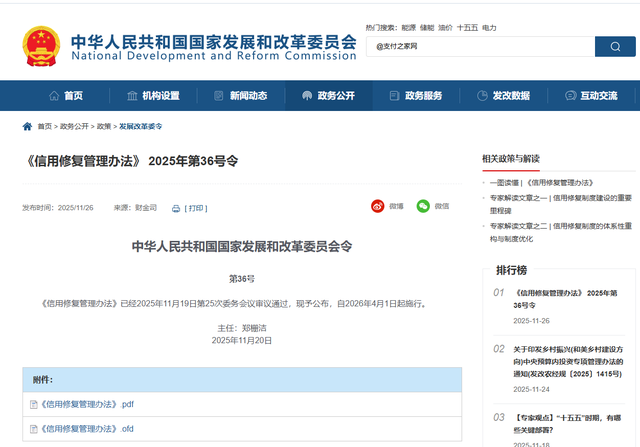Screen dimensions: 640x447
Task: Click the 发展改革委令 breadcrumb link
Action: click(x=140, y=127)
